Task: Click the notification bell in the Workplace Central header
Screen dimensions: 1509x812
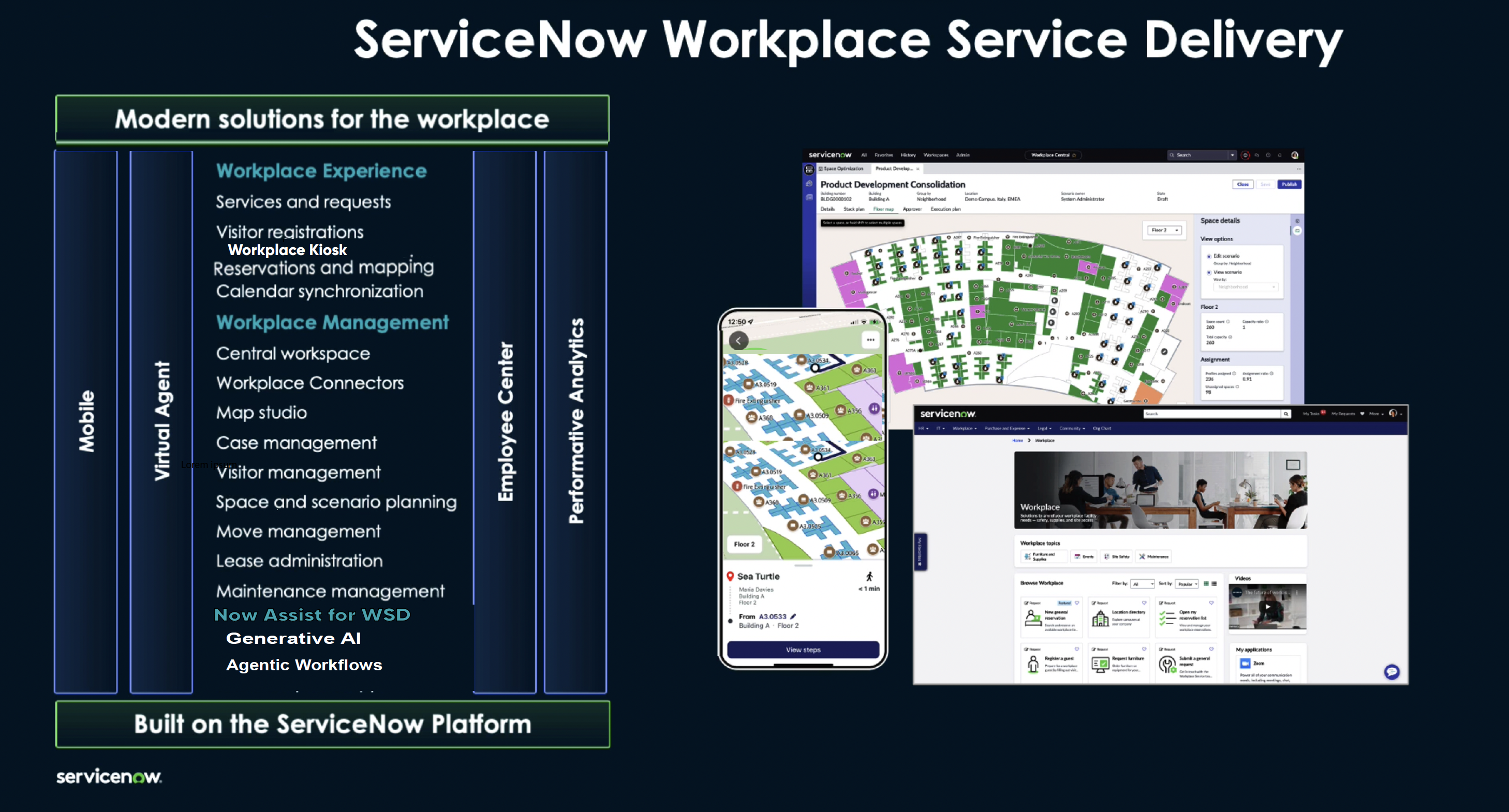Action: [x=1280, y=155]
